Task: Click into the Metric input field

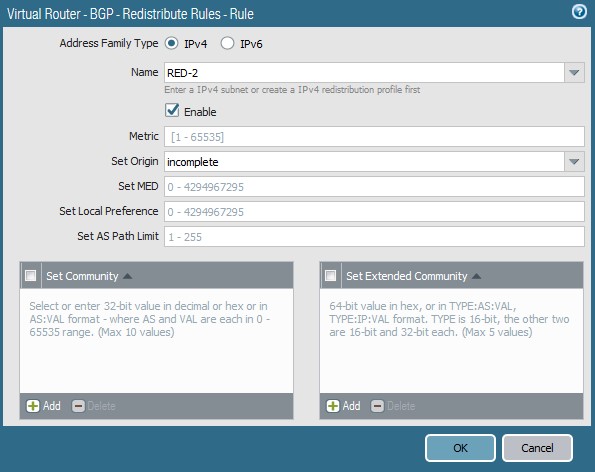Action: coord(374,137)
